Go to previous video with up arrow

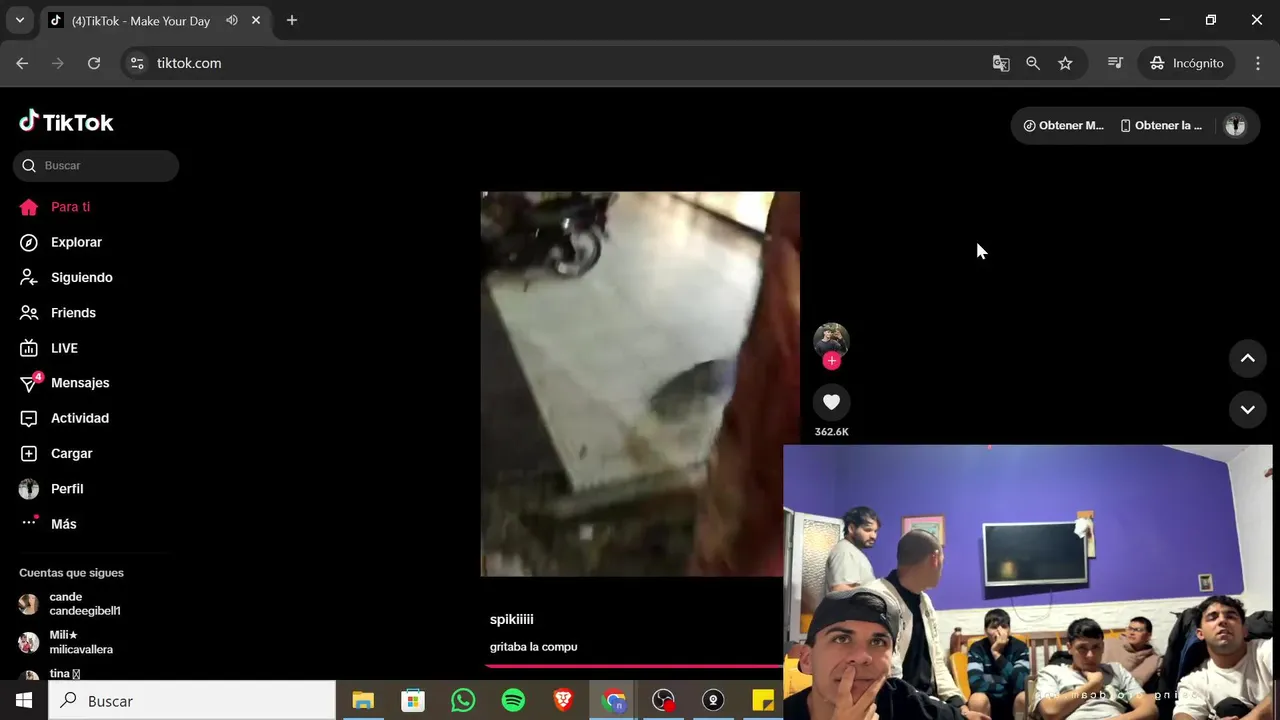coord(1247,358)
